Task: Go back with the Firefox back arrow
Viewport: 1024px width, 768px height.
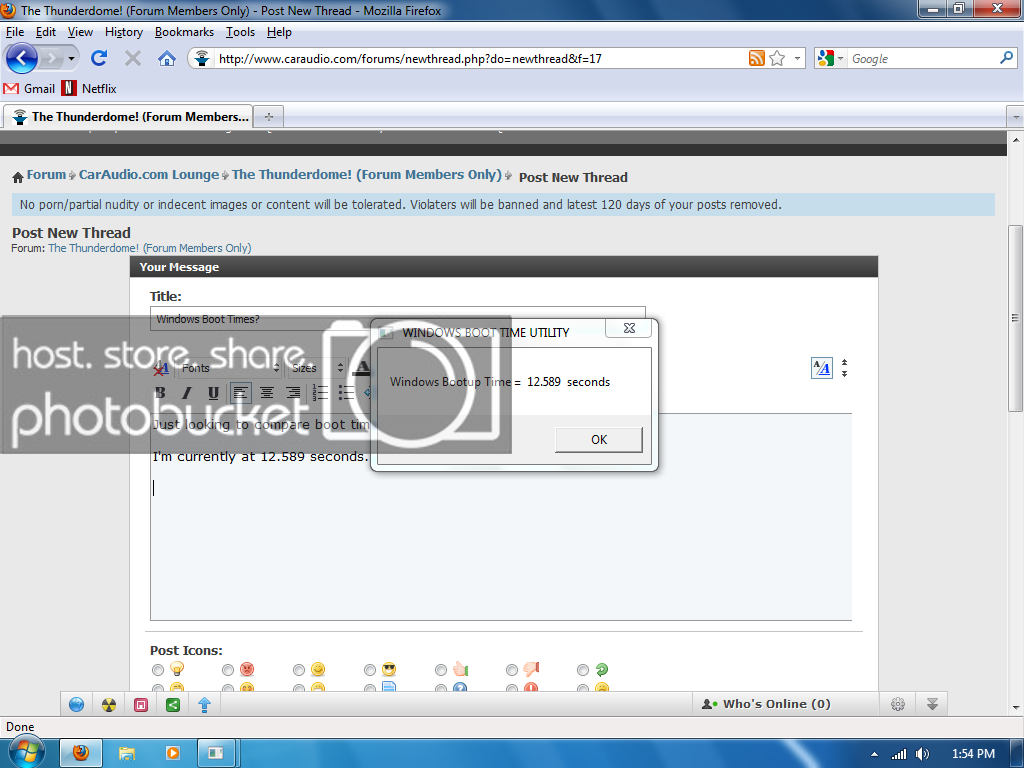Action: [22, 58]
